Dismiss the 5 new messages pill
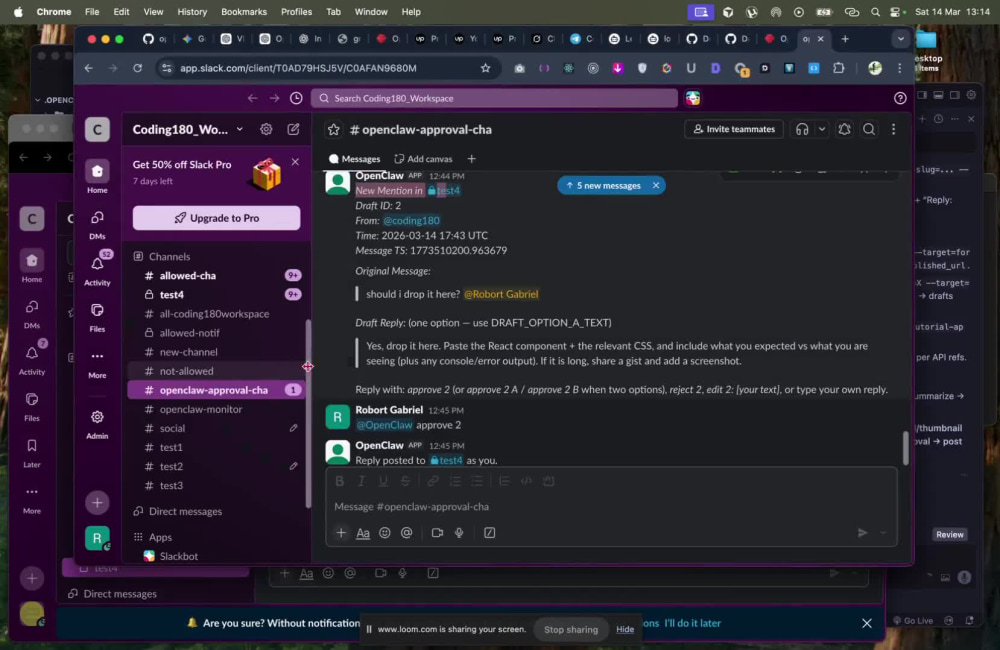The image size is (1000, 650). click(x=656, y=186)
